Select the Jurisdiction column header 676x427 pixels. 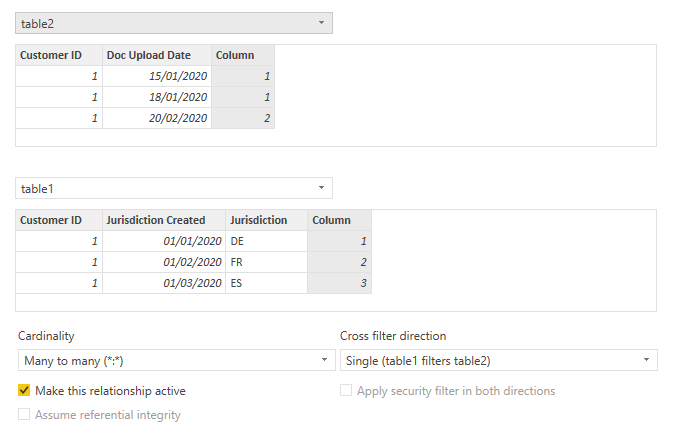(266, 220)
